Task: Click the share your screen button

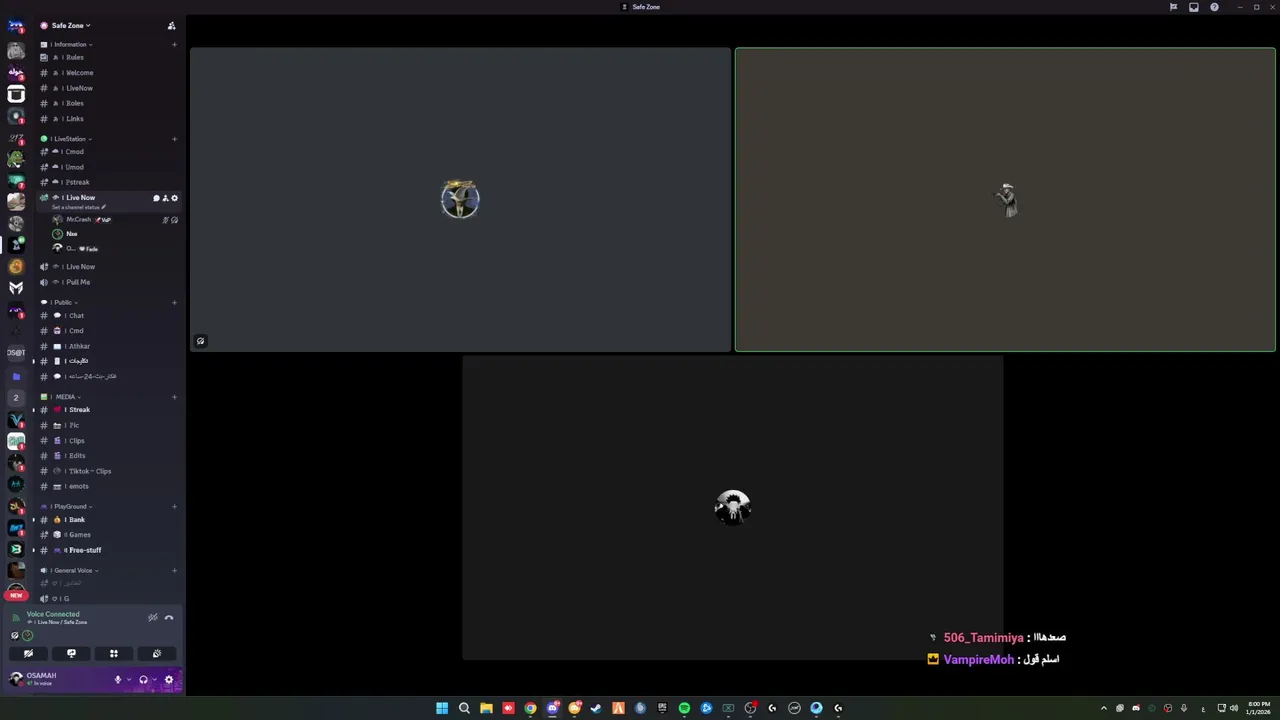Action: pos(71,653)
